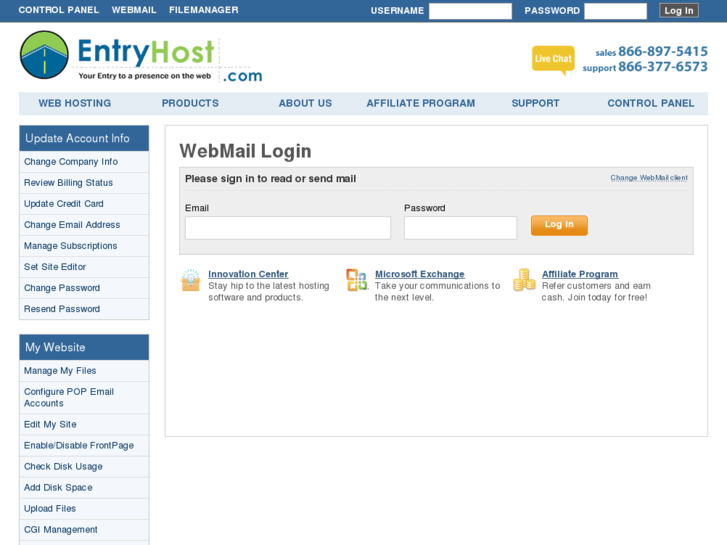
Task: Click the Upload Files link
Action: 50,509
